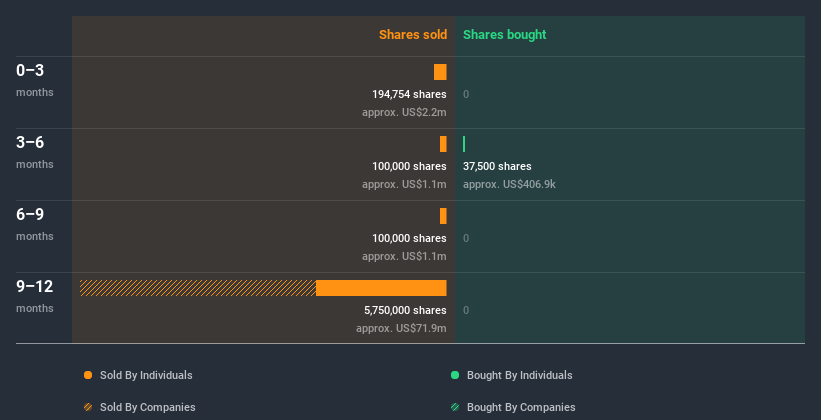This screenshot has width=821, height=420.
Task: Click the 37,500 shares value
Action: click(x=497, y=166)
